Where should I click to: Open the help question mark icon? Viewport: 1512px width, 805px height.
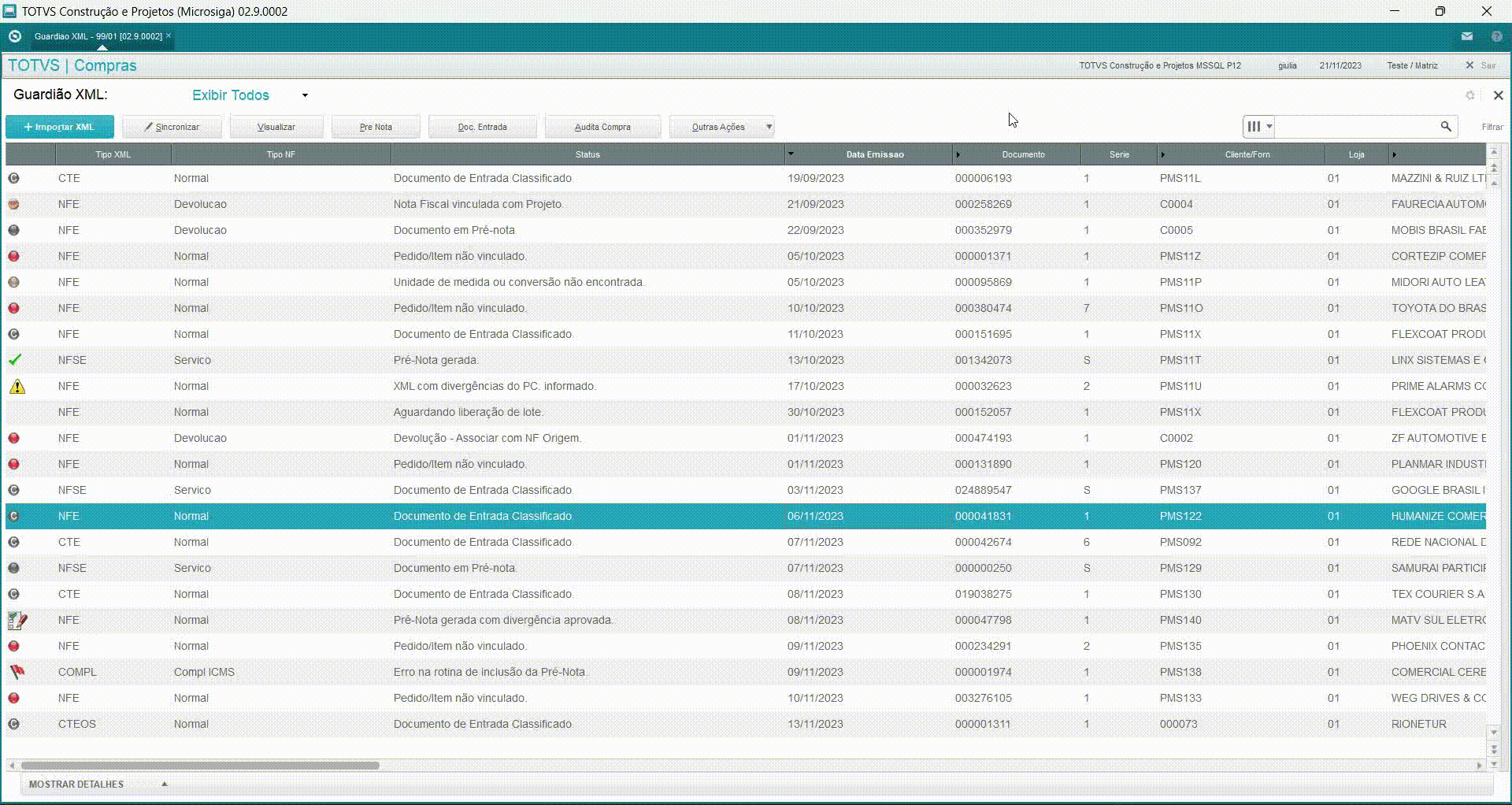click(x=1496, y=36)
